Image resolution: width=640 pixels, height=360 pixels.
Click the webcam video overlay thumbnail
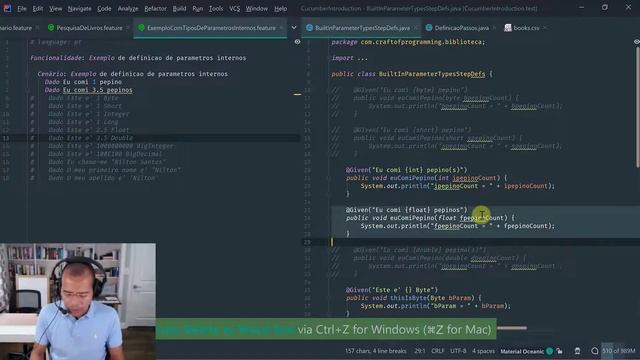pos(78,301)
